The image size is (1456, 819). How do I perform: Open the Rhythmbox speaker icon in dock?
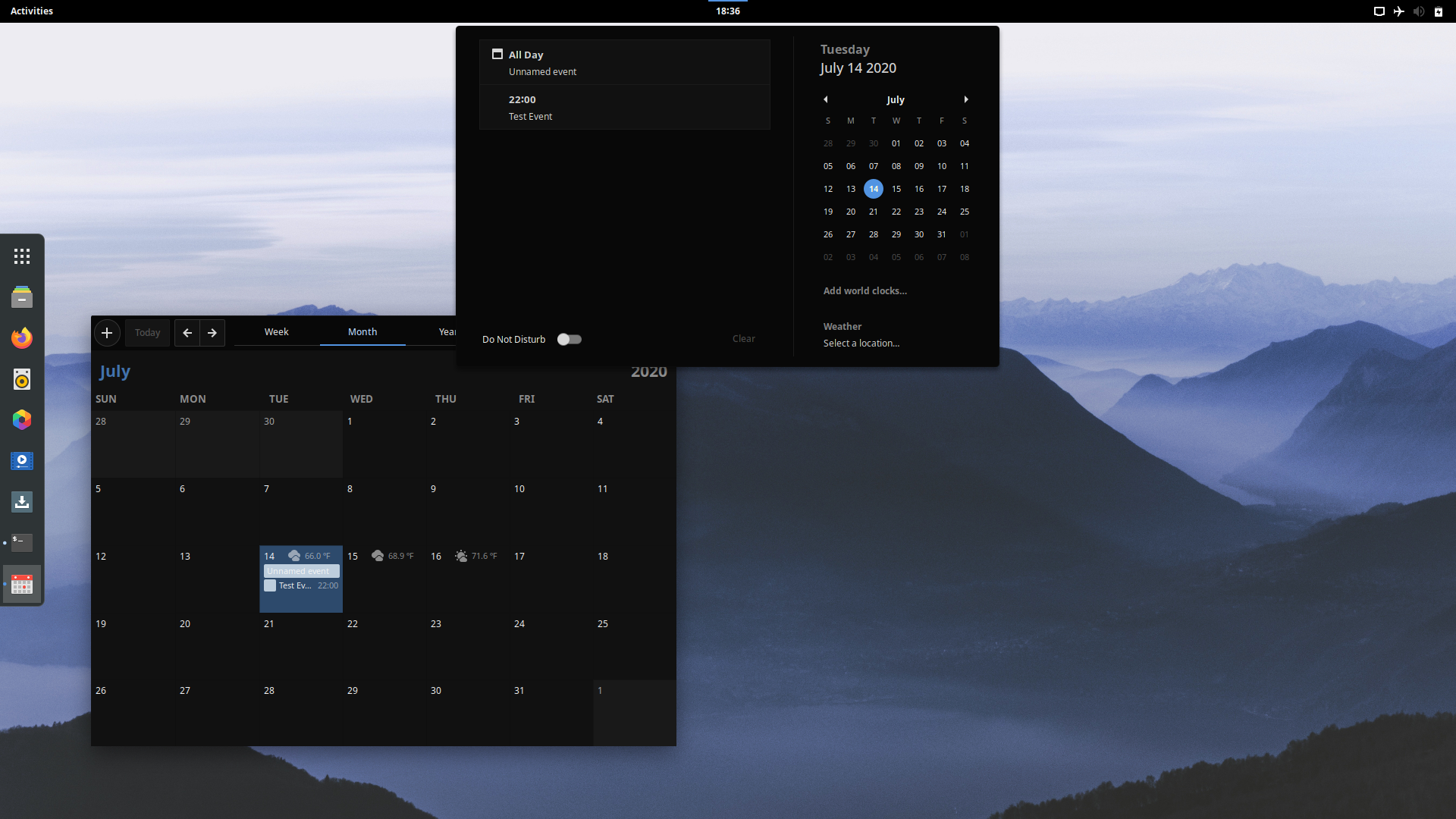22,379
